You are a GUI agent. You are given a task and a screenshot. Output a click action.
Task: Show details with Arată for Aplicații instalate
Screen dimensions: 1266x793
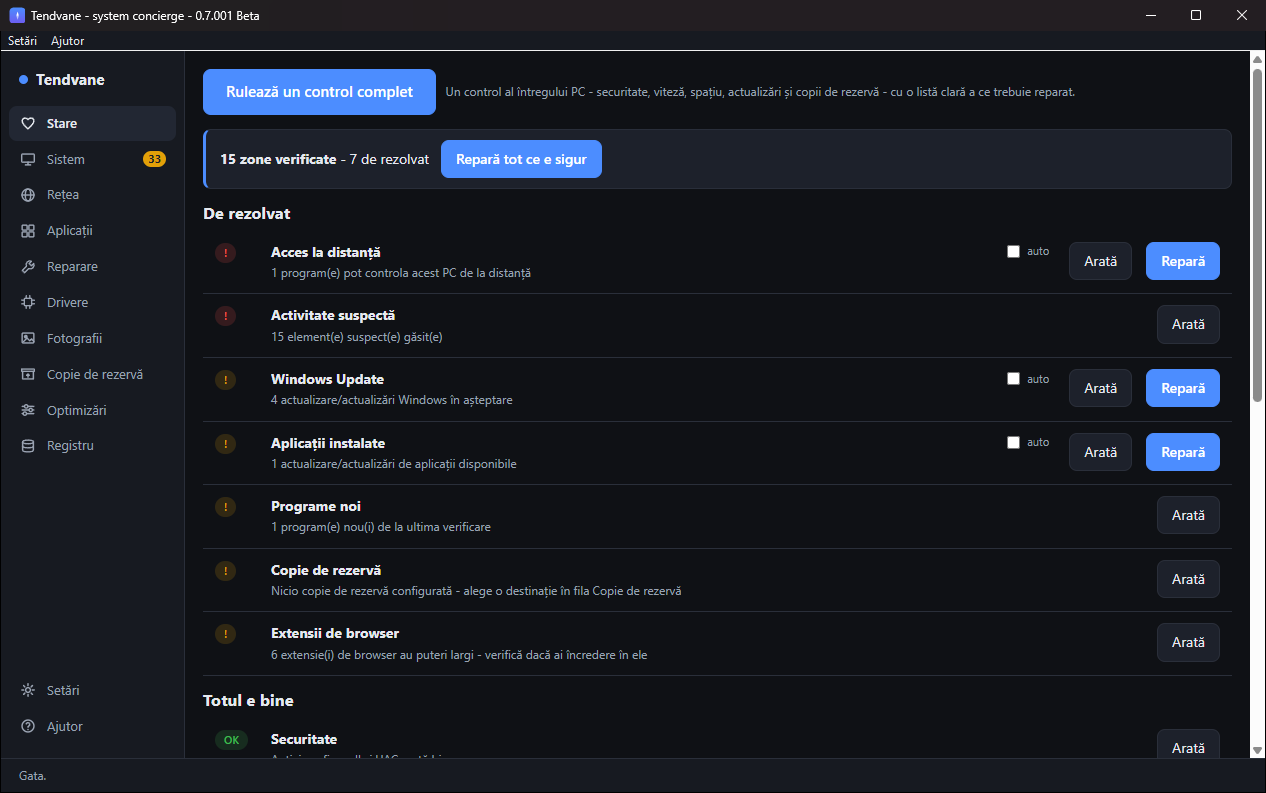click(x=1100, y=452)
